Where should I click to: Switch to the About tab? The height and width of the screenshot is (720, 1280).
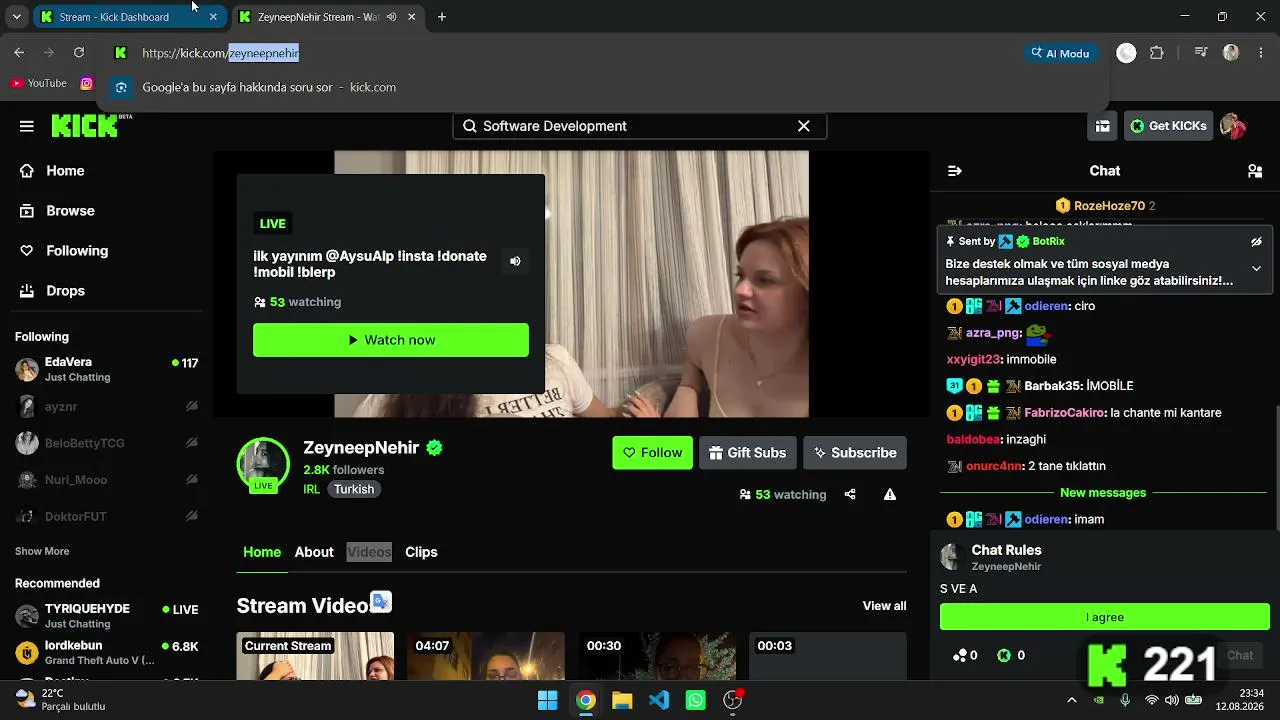[x=314, y=552]
